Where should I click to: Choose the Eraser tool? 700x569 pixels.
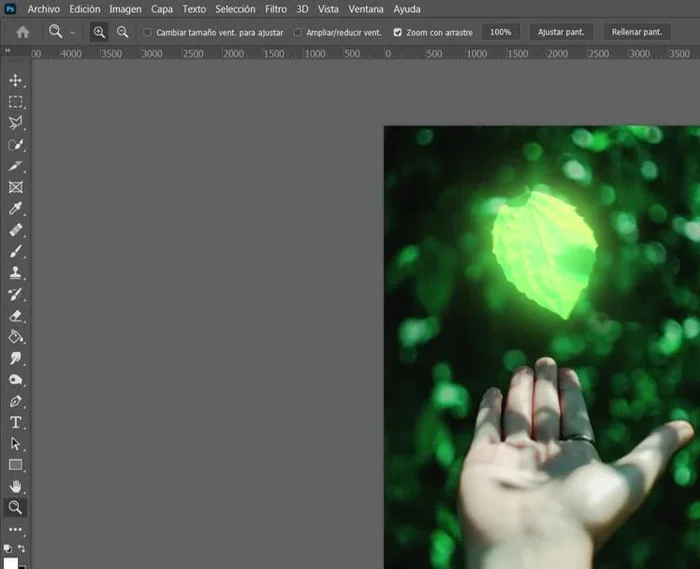15,316
